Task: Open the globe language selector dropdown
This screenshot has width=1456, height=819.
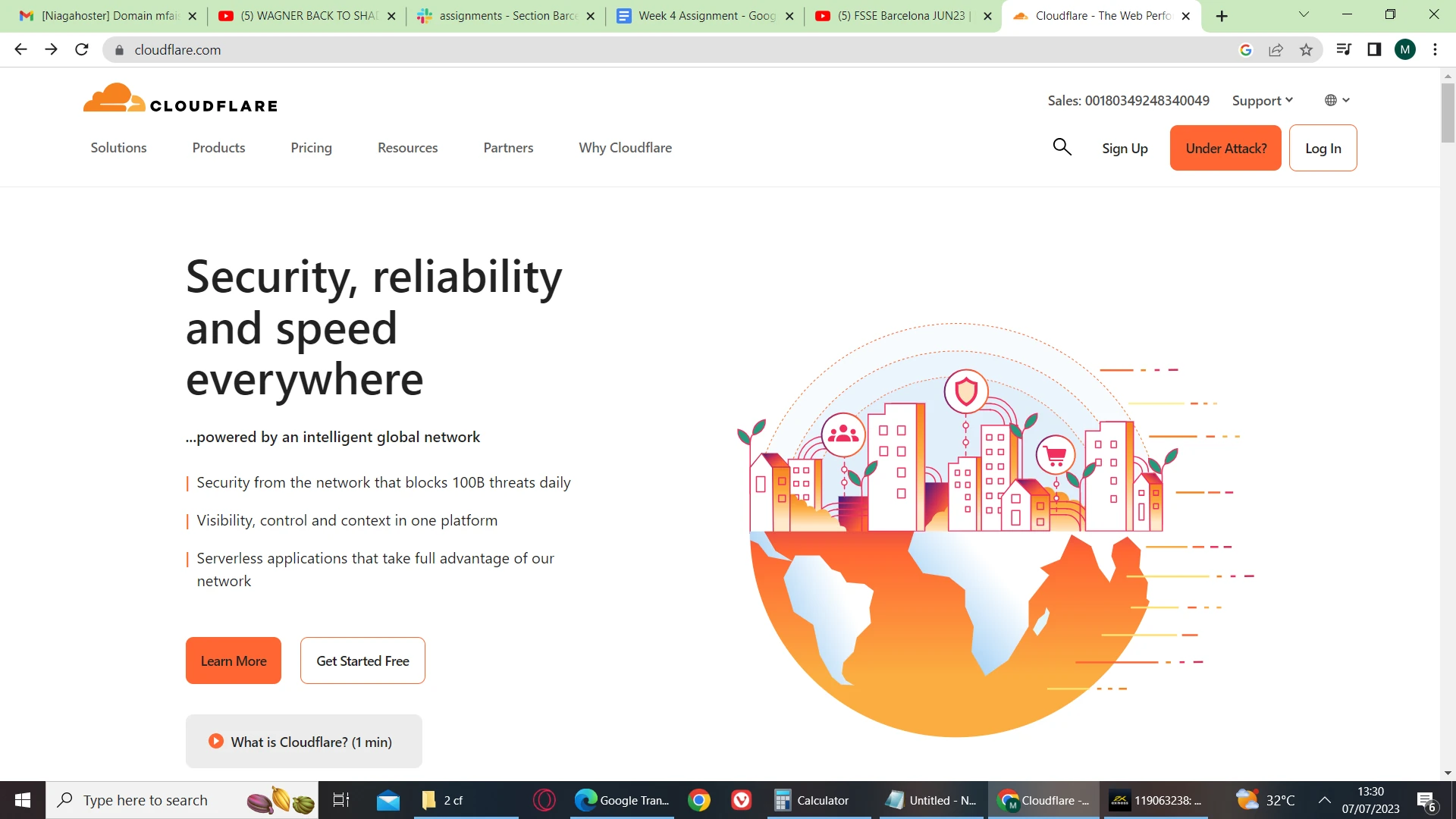Action: coord(1337,100)
